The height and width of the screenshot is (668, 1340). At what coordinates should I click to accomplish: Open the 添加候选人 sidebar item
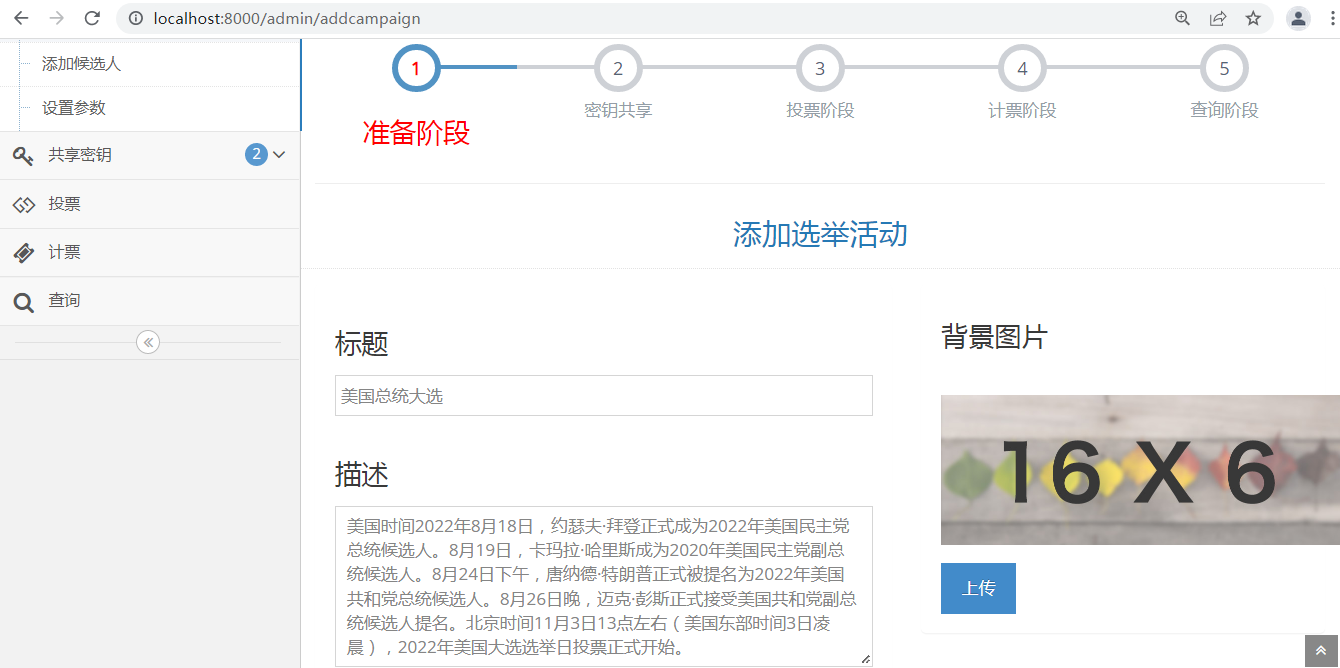point(81,64)
